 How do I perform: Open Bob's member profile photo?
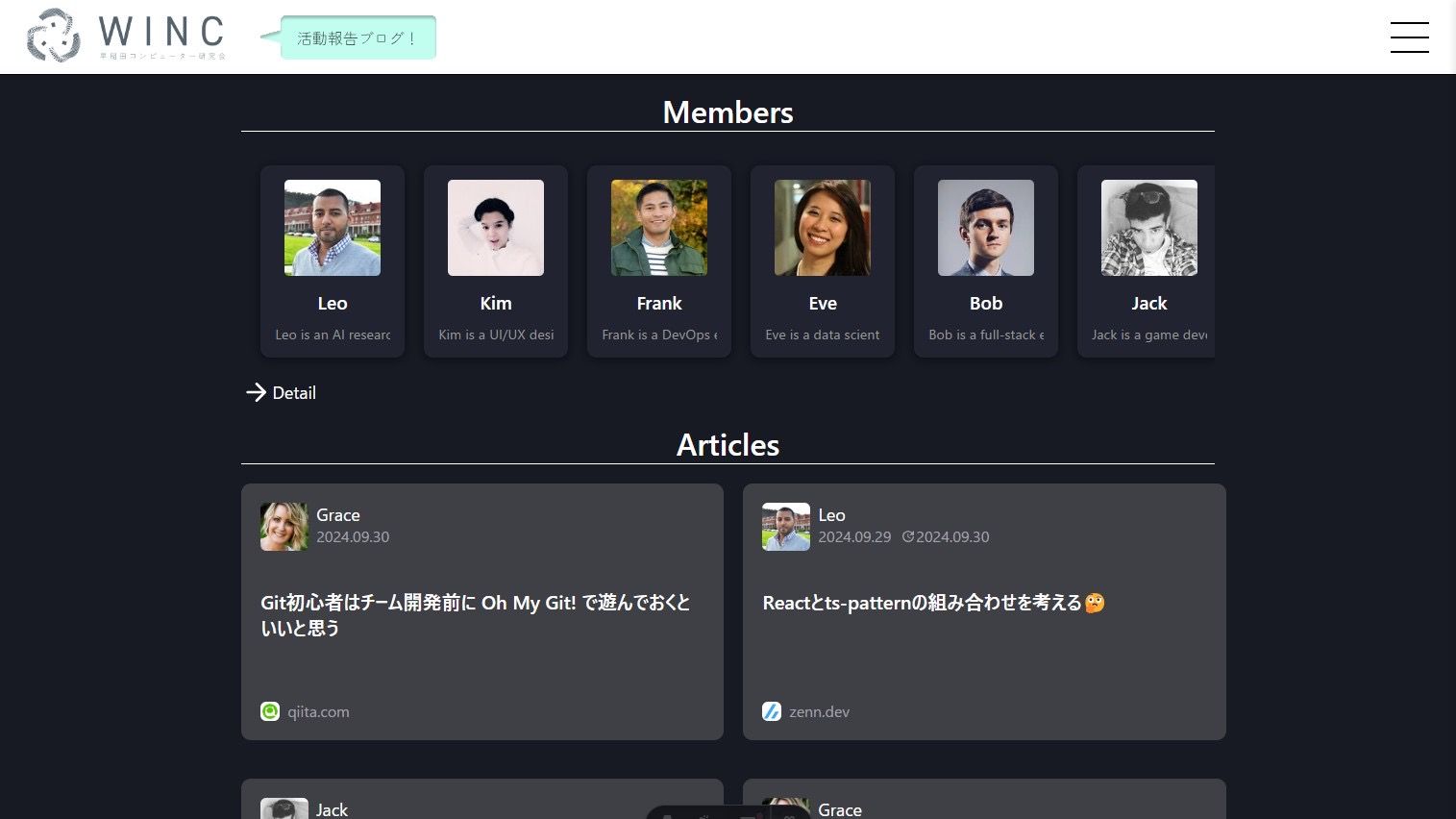point(986,228)
